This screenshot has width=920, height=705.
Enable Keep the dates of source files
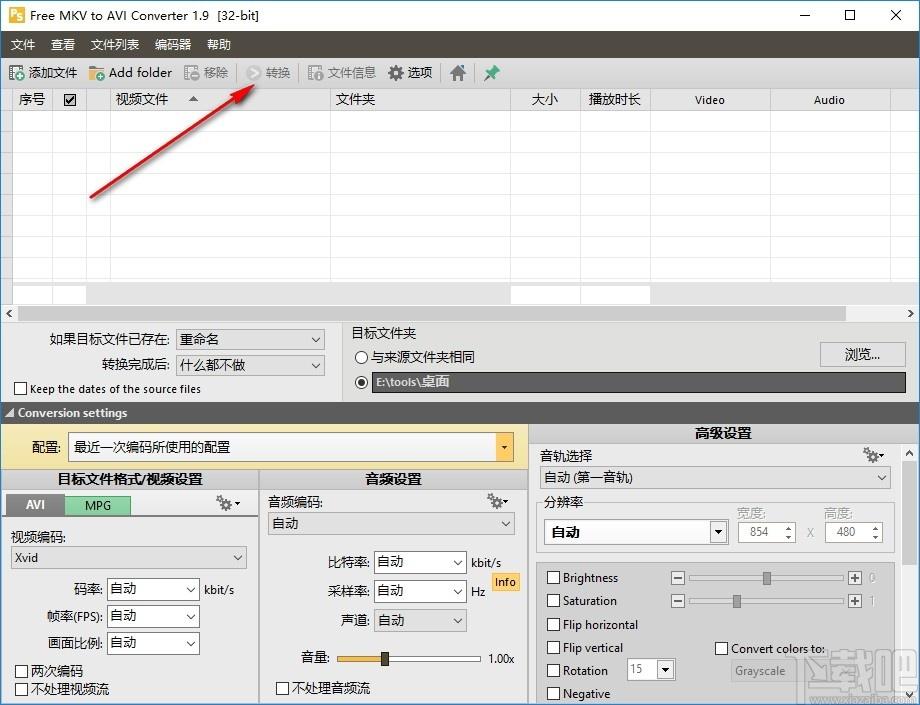tap(21, 389)
